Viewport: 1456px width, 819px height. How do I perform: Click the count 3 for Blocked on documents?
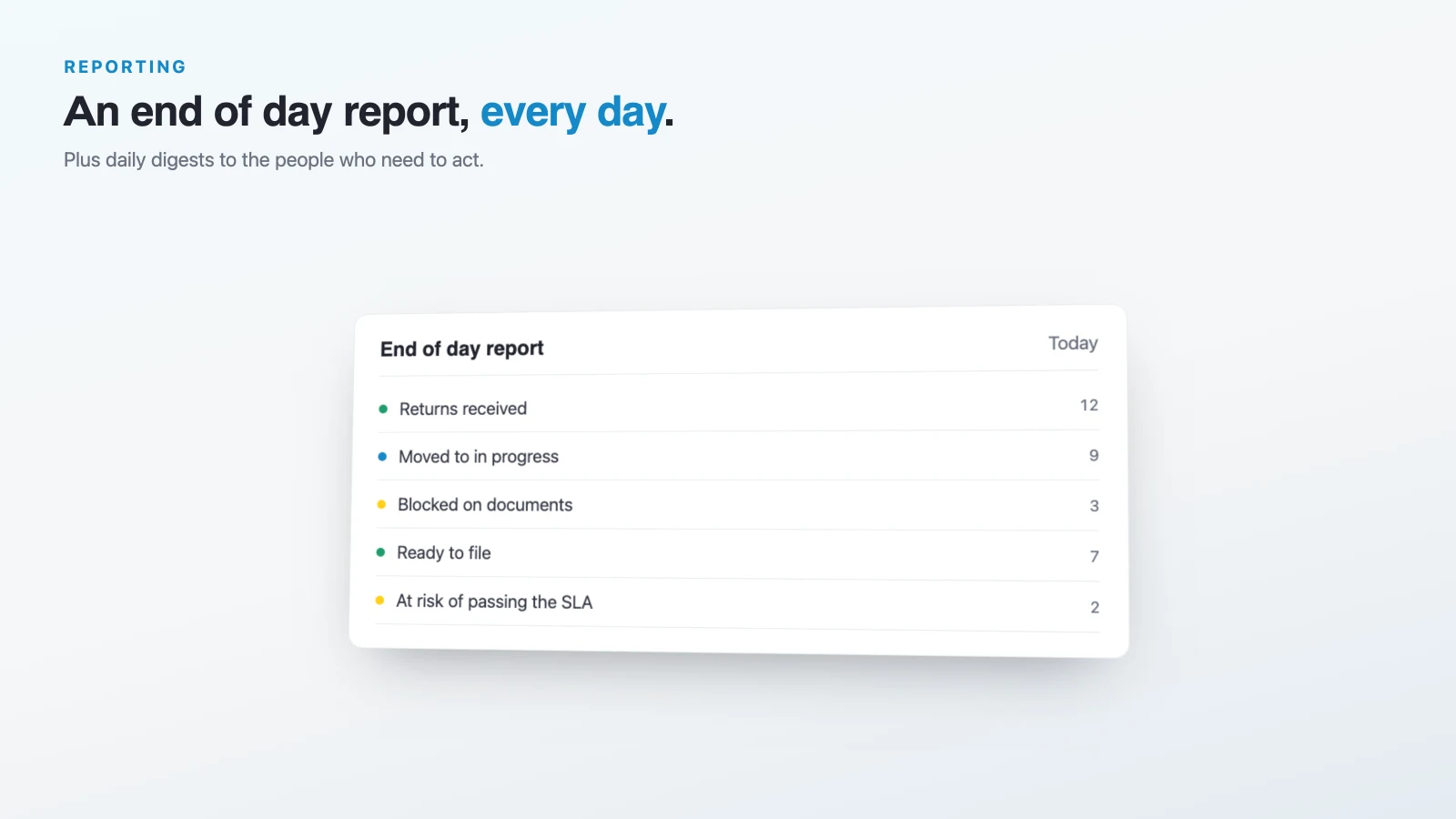[1095, 506]
